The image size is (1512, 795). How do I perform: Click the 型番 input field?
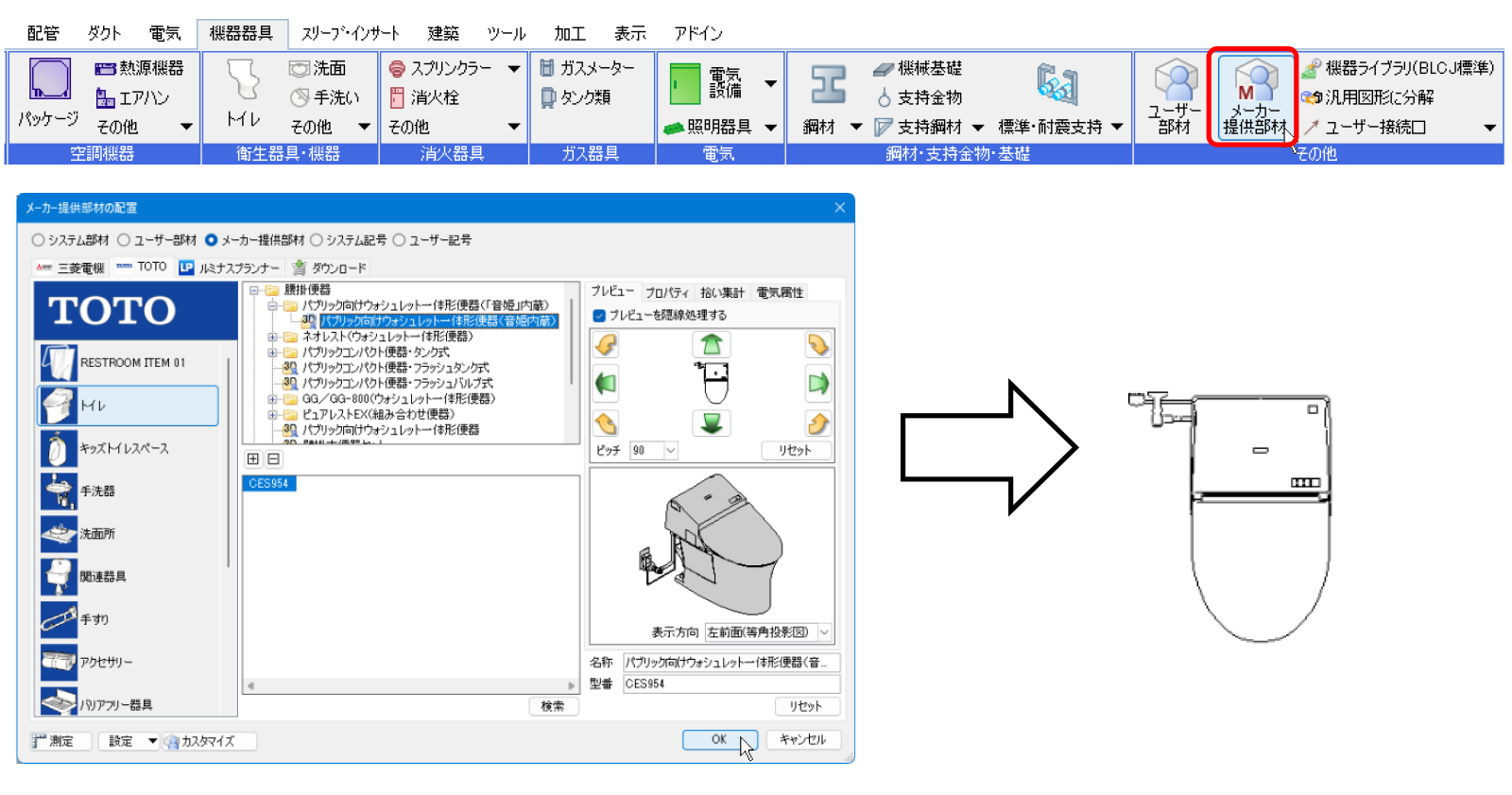tap(731, 683)
